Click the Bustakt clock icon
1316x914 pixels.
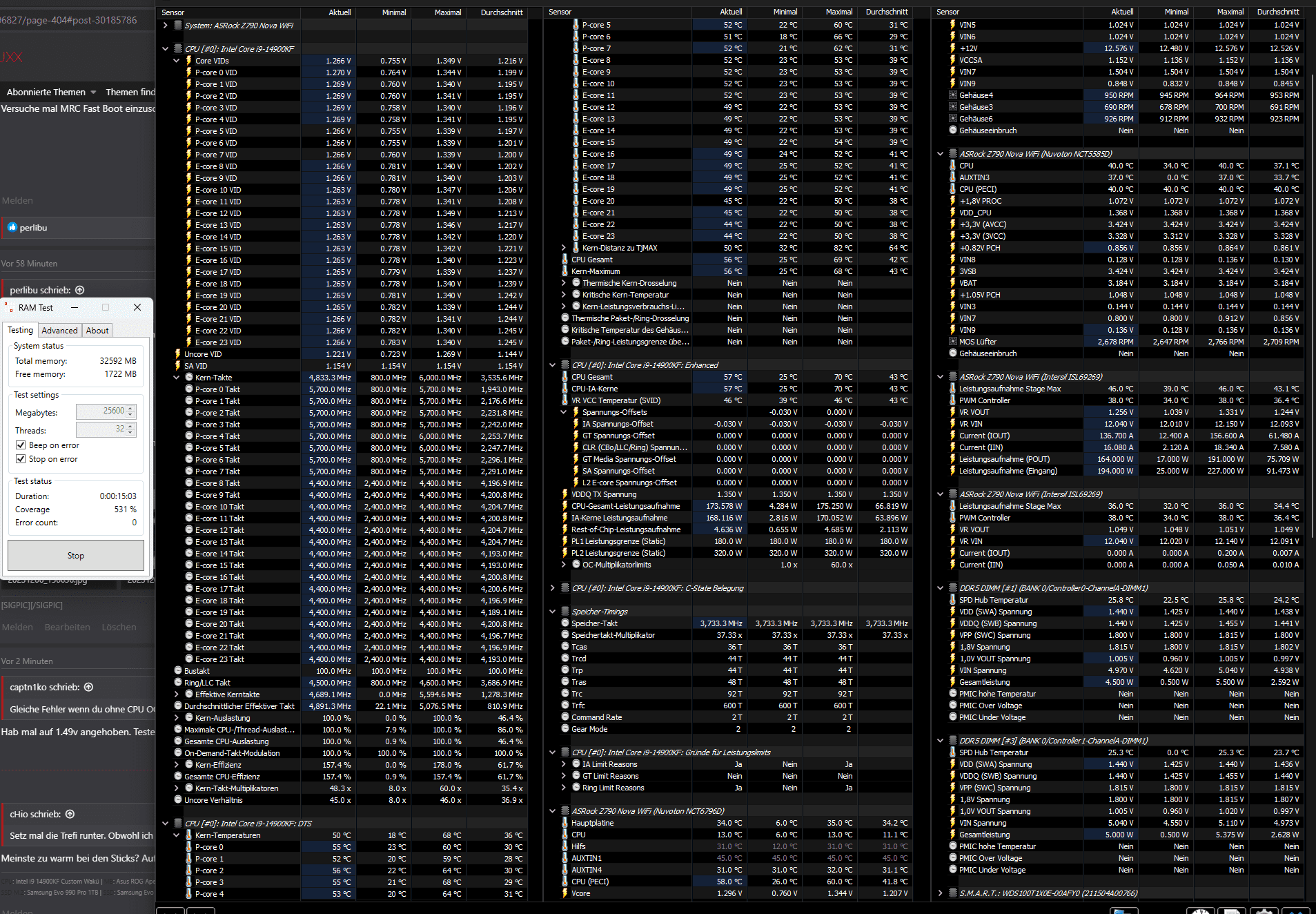pyautogui.click(x=177, y=671)
